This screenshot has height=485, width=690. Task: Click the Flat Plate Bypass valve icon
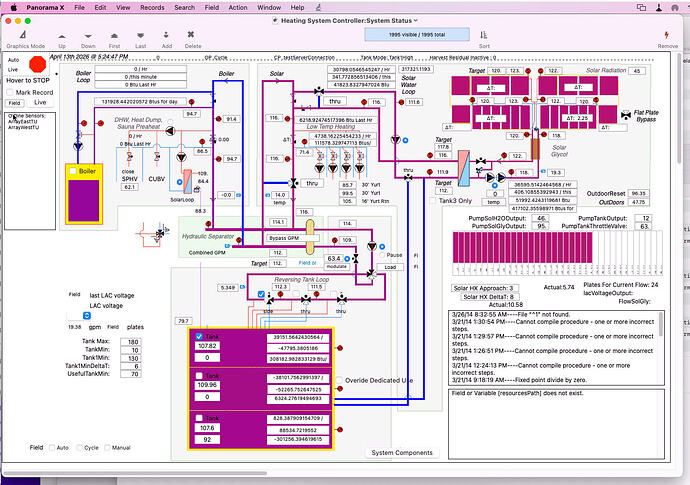point(626,115)
